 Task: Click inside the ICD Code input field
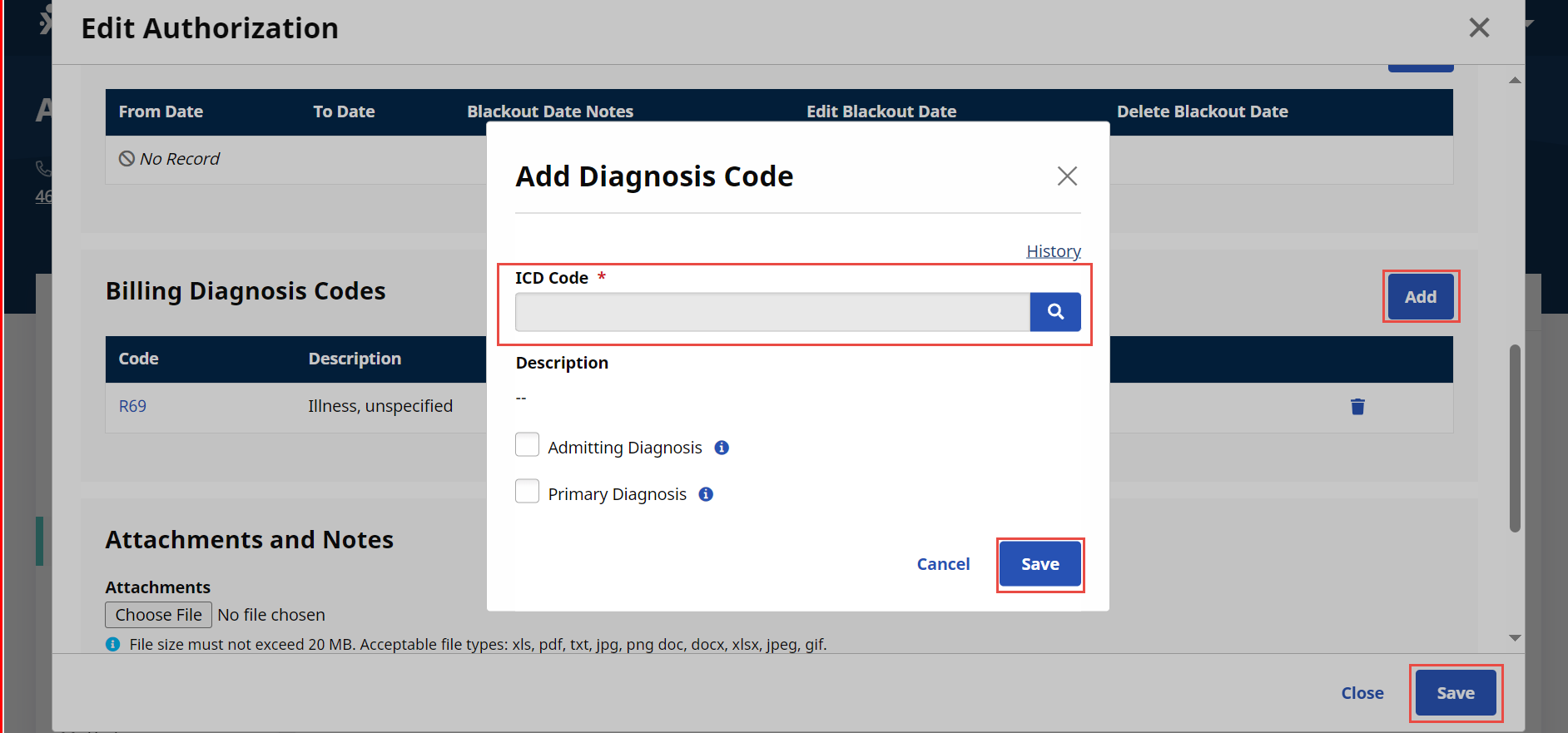770,312
